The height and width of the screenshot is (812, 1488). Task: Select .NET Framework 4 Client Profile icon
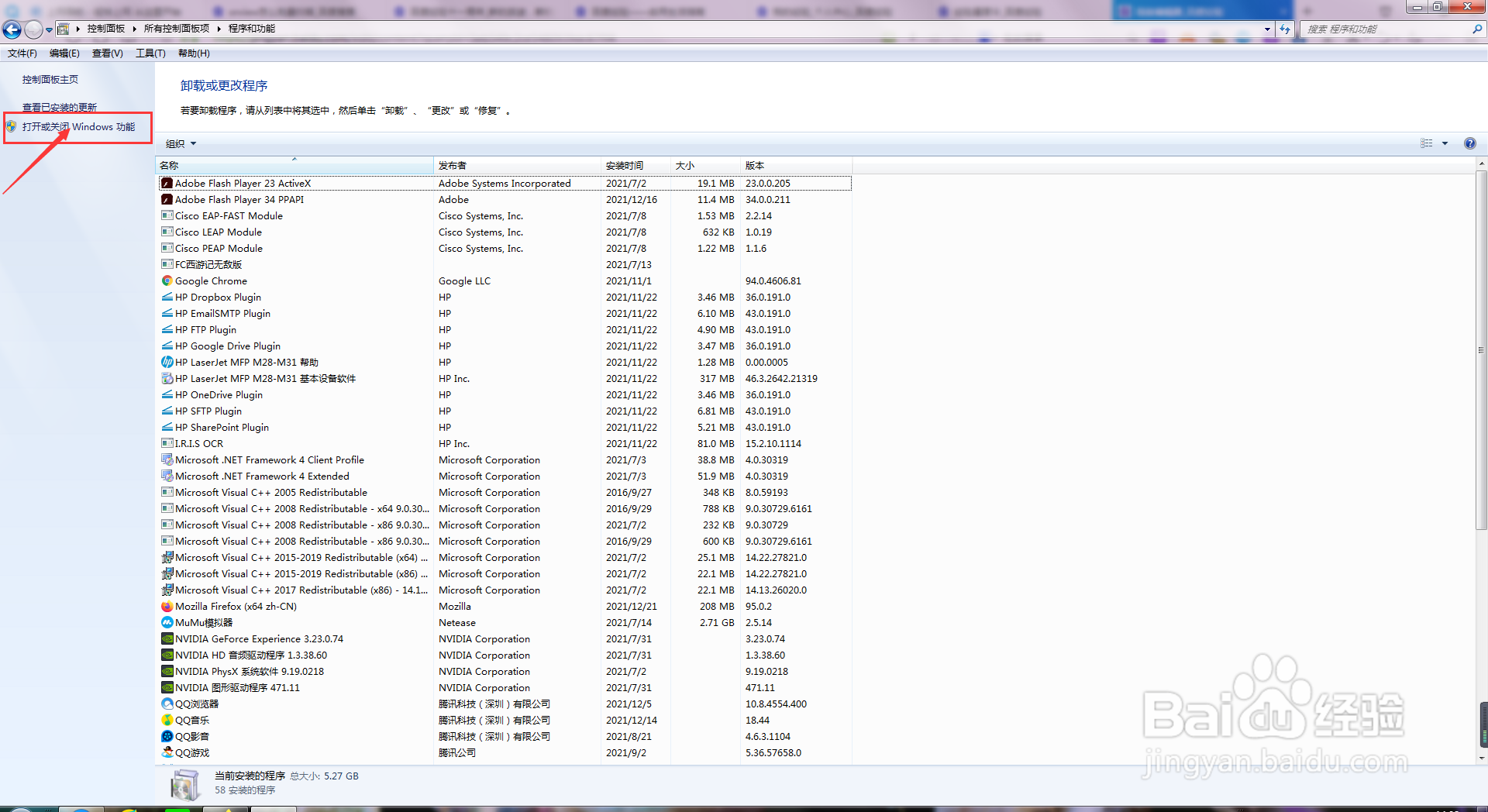167,460
